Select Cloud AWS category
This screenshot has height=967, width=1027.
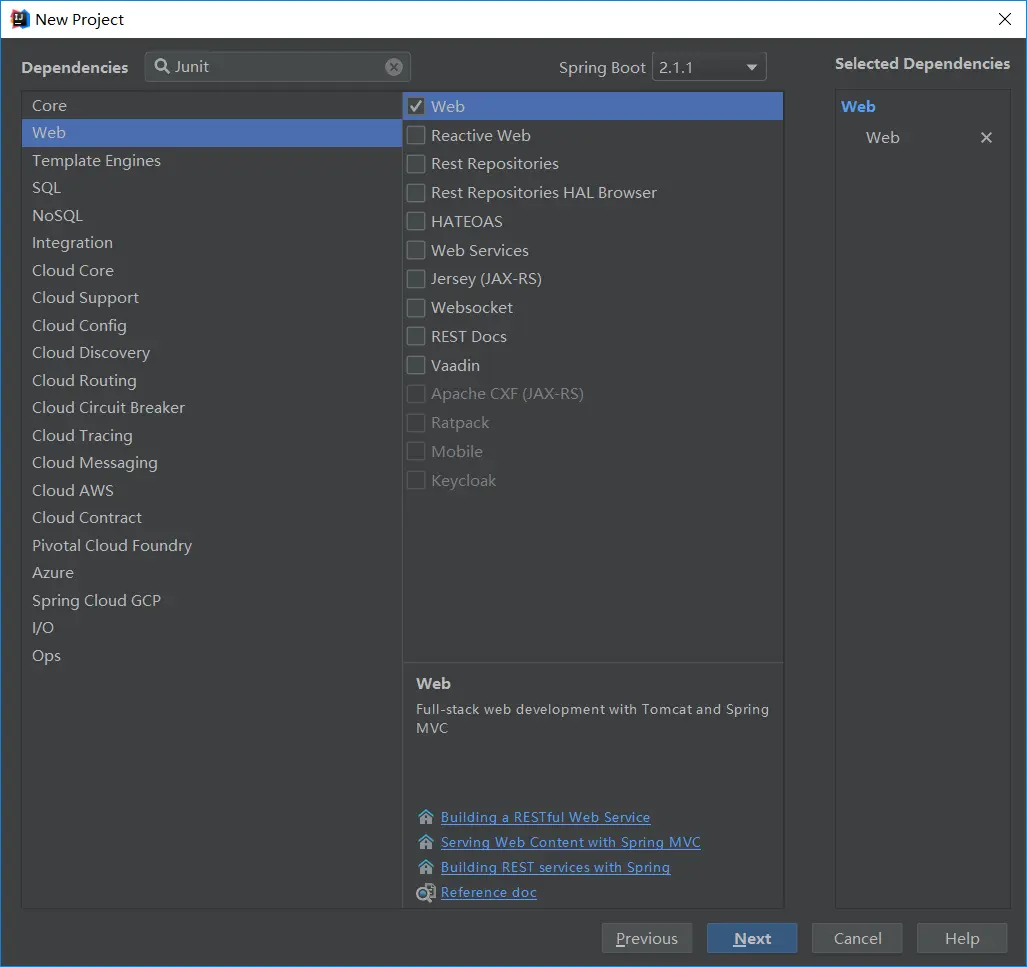tap(212, 491)
